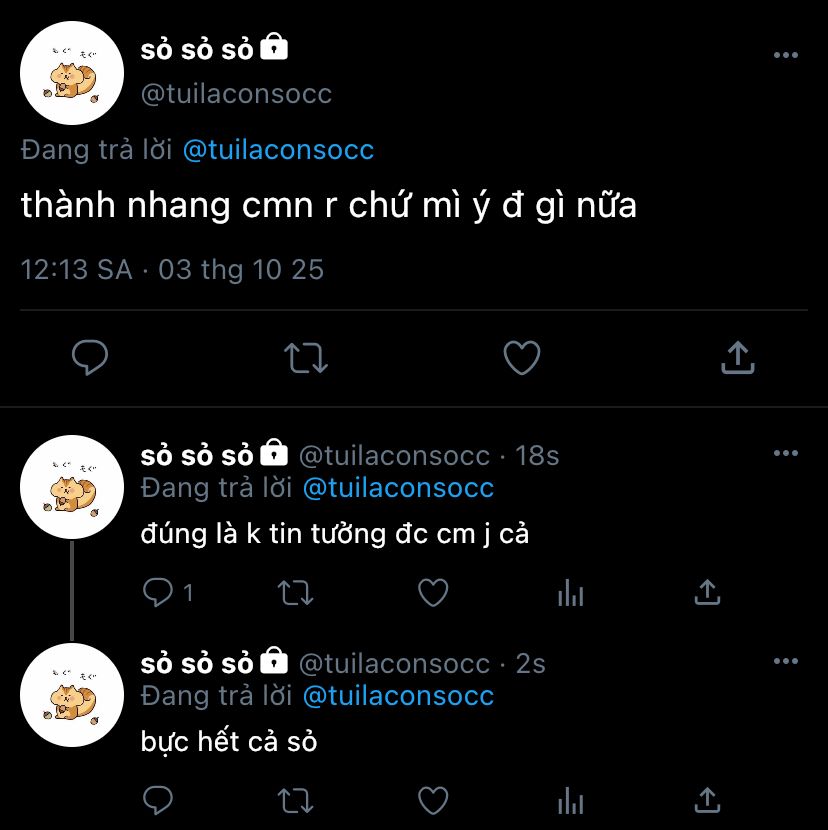Reply to the main tweet via comment icon
The width and height of the screenshot is (828, 830).
point(90,358)
